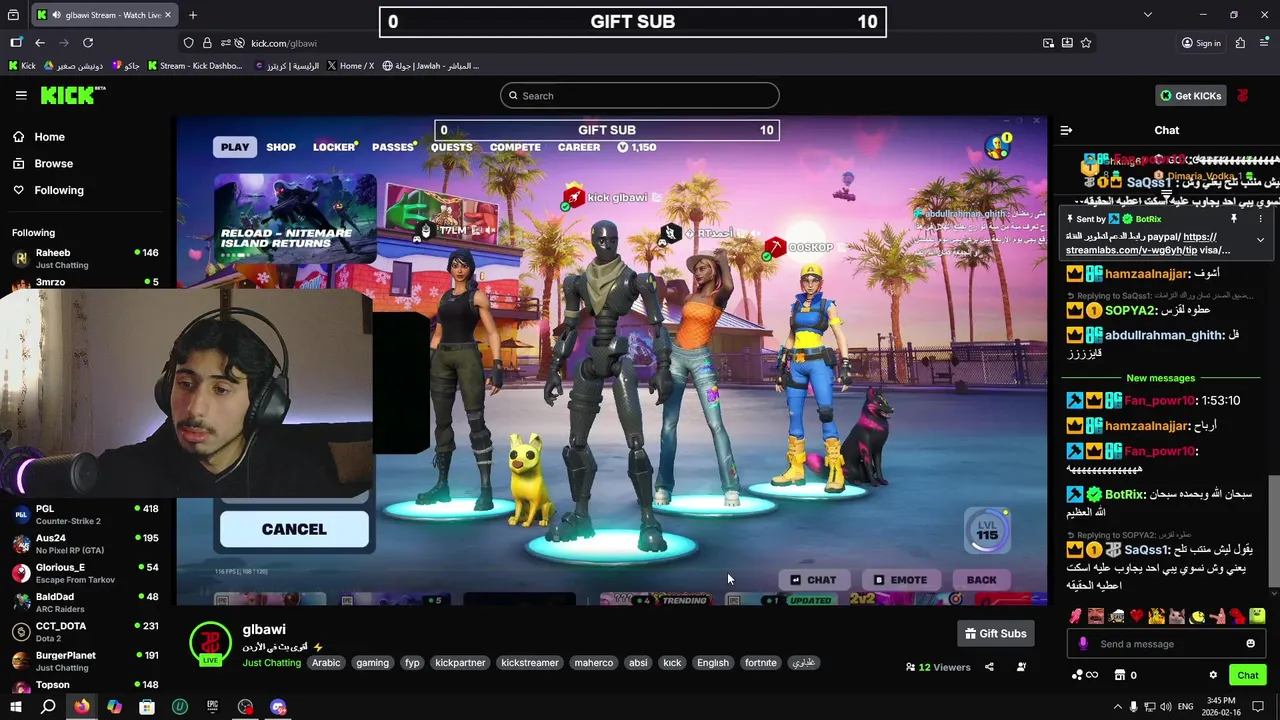
Task: Click the green Chat send button
Action: coord(1247,675)
